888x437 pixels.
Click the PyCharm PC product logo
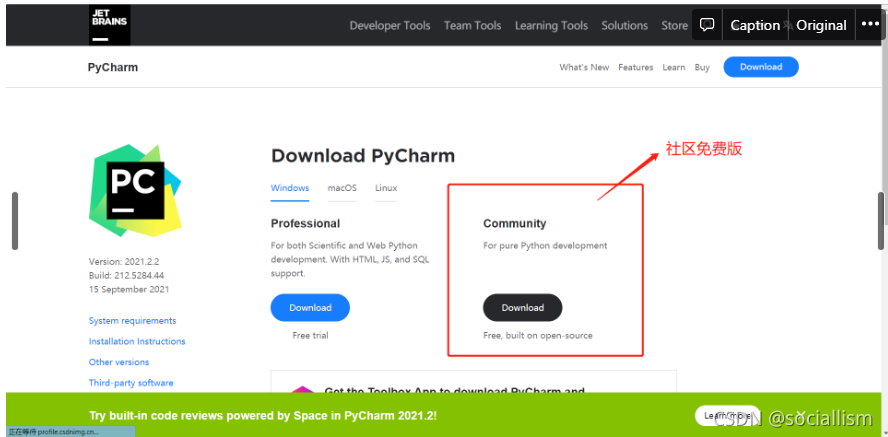(x=135, y=190)
